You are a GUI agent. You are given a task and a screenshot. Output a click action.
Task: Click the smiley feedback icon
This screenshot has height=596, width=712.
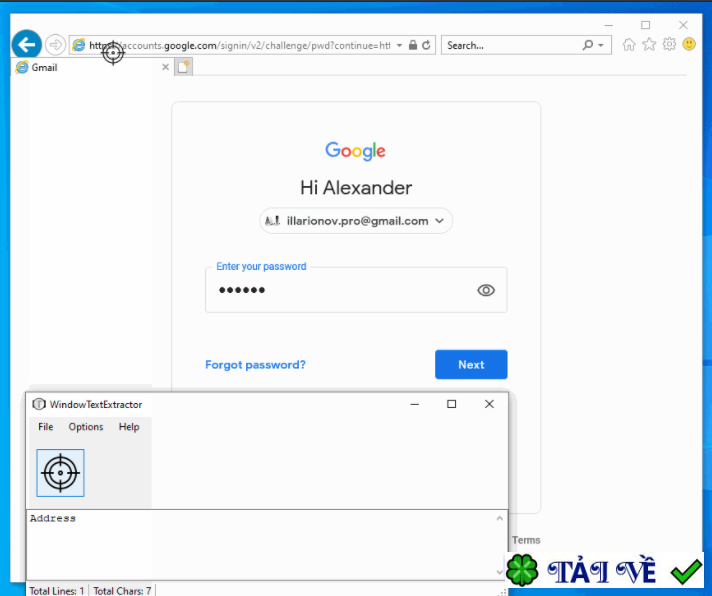(x=689, y=44)
